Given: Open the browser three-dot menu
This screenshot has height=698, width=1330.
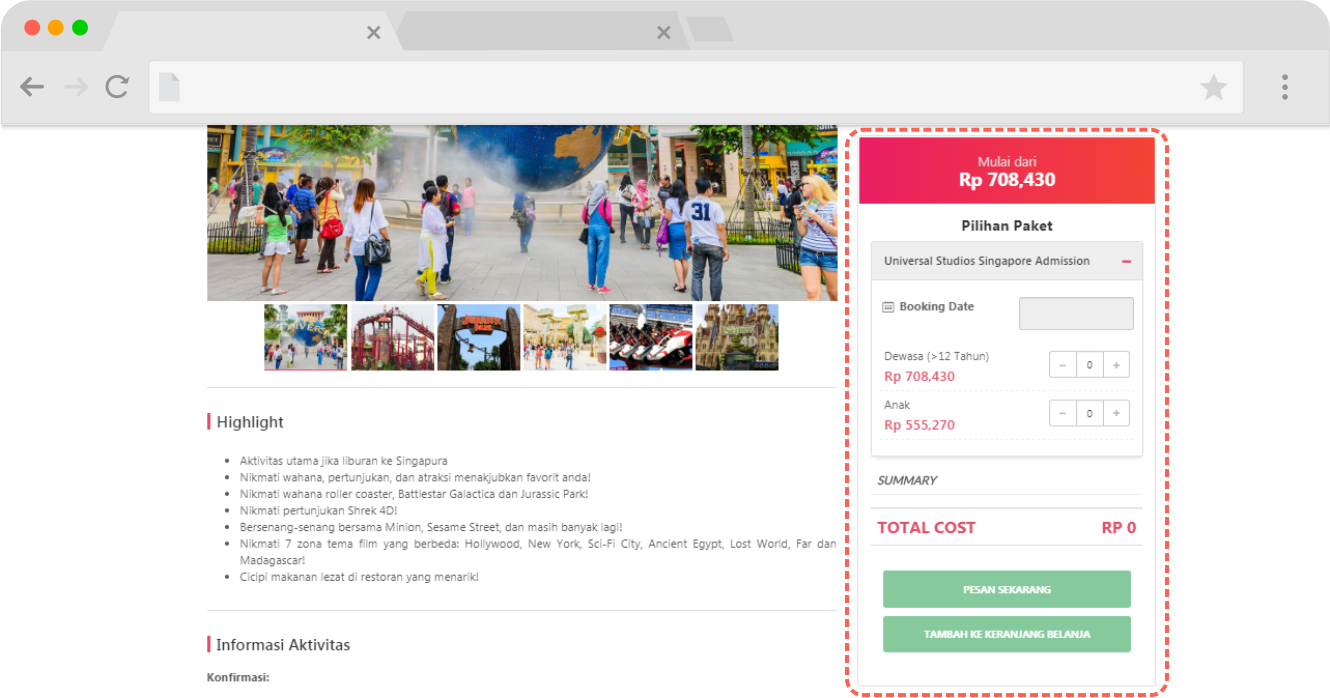Looking at the screenshot, I should 1285,87.
